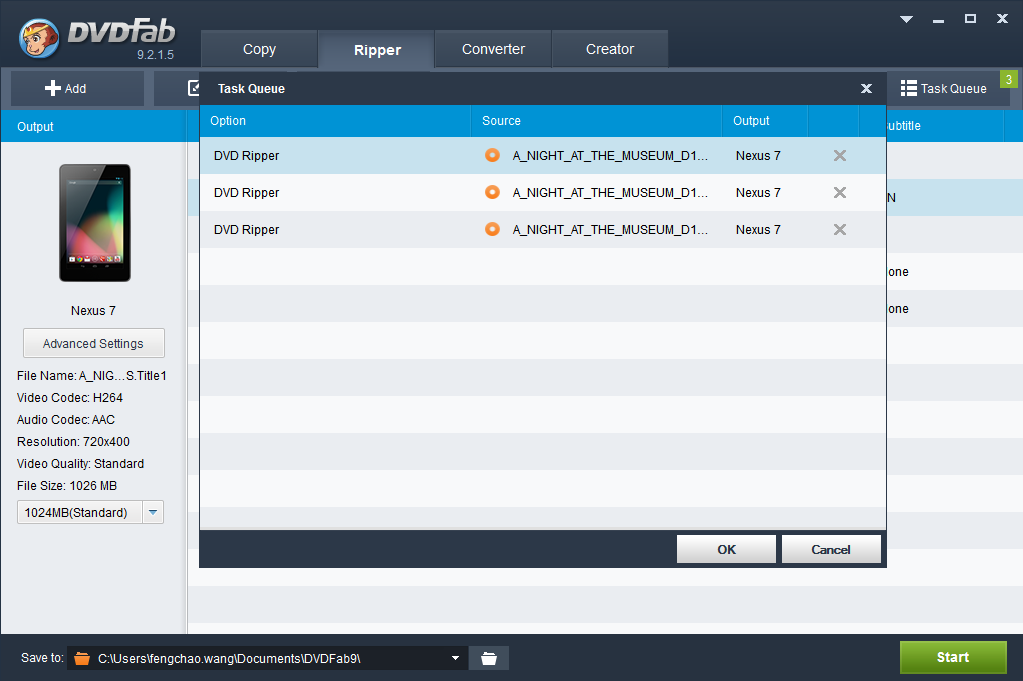Viewport: 1023px width, 681px height.
Task: Click the orange disc icon in first row
Action: (492, 155)
